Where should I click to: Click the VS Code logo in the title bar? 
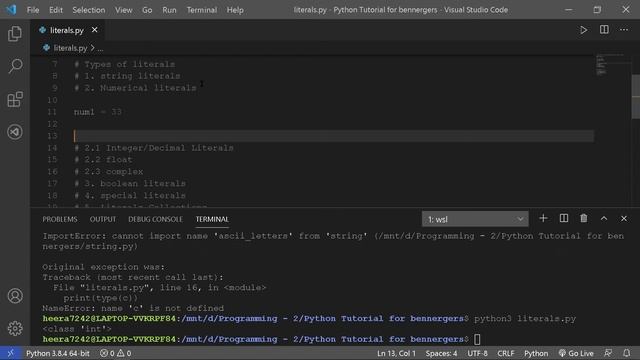11,9
